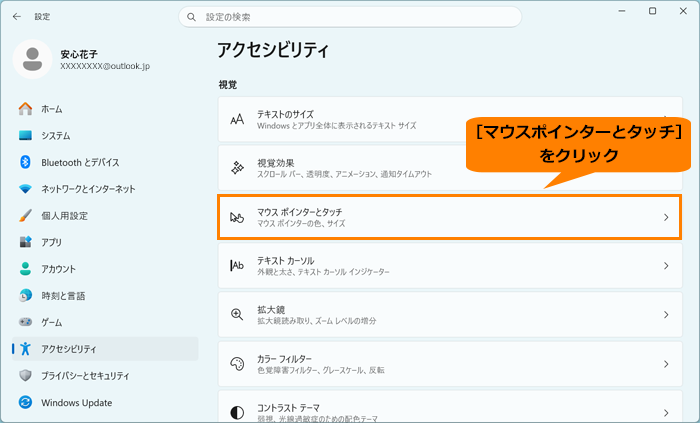
Task: Click the search magnifier icon
Action: (191, 17)
